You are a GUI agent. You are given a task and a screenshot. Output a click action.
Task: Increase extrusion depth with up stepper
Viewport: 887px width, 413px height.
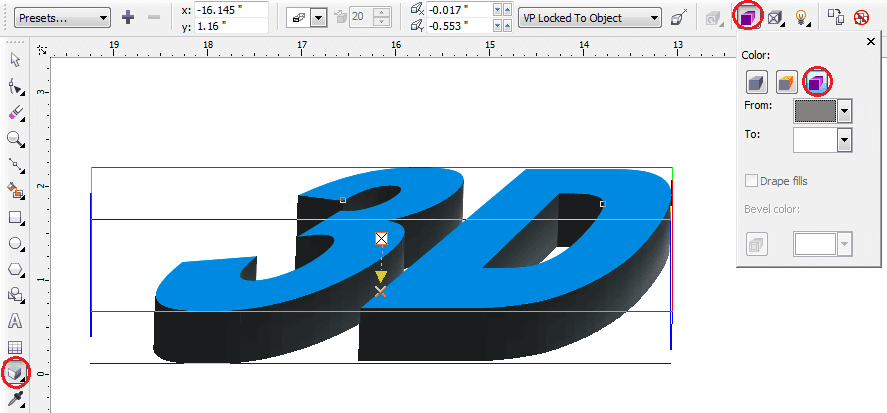(x=383, y=13)
